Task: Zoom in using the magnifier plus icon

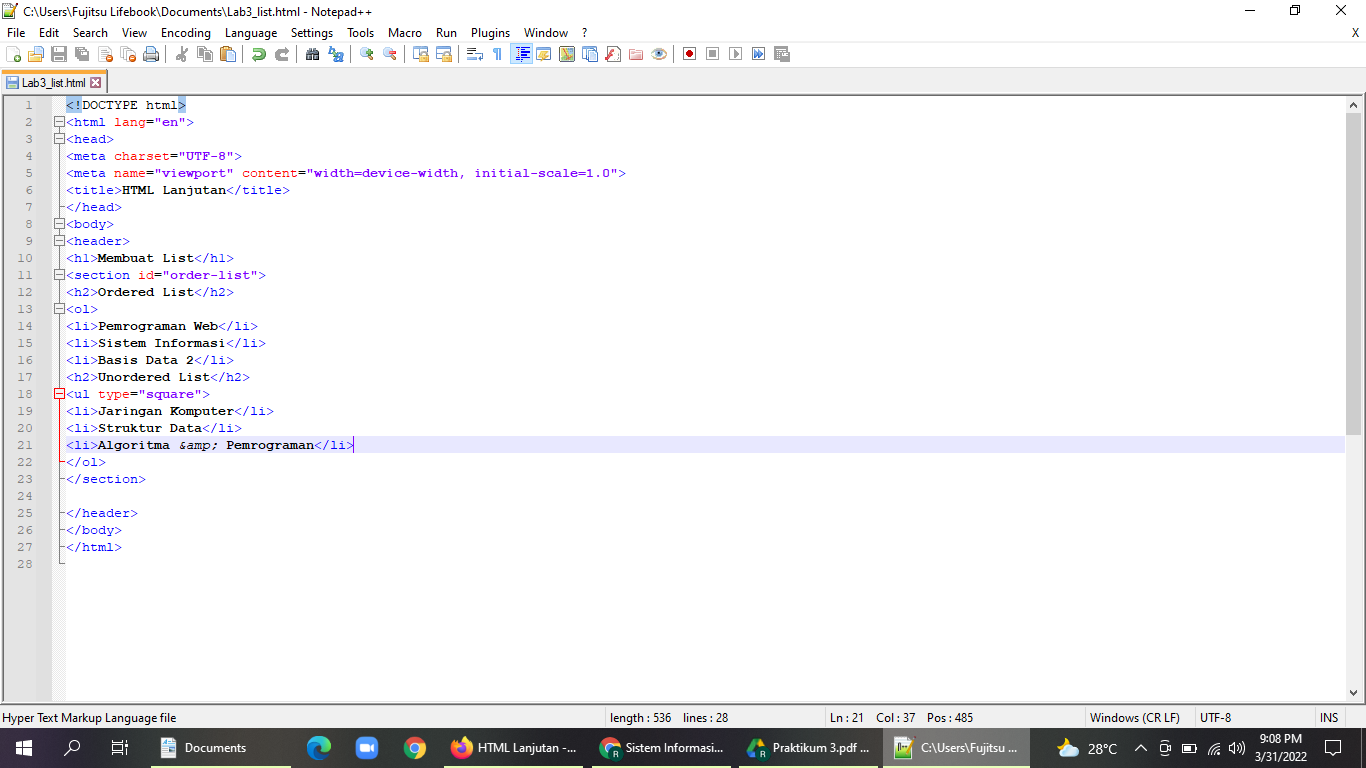Action: point(367,54)
